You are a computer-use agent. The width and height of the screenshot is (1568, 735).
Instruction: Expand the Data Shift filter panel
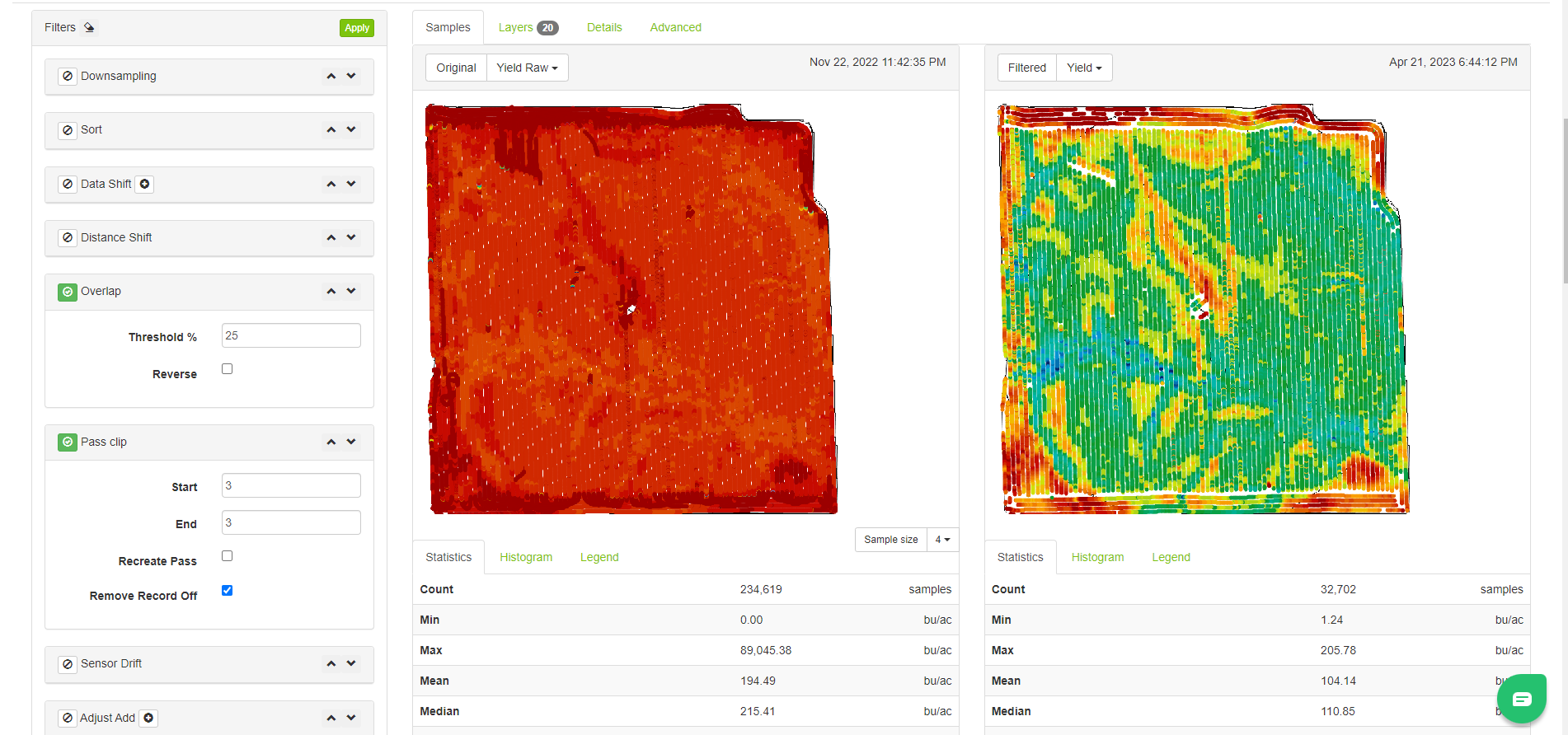tap(209, 184)
